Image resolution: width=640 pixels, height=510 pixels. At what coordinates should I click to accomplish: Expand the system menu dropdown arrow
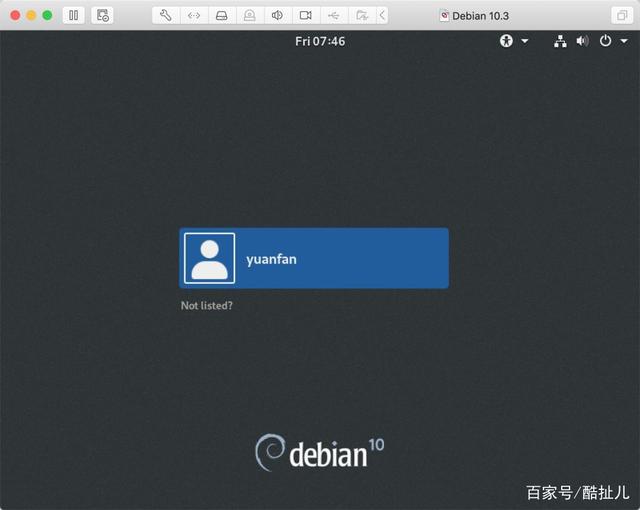624,41
